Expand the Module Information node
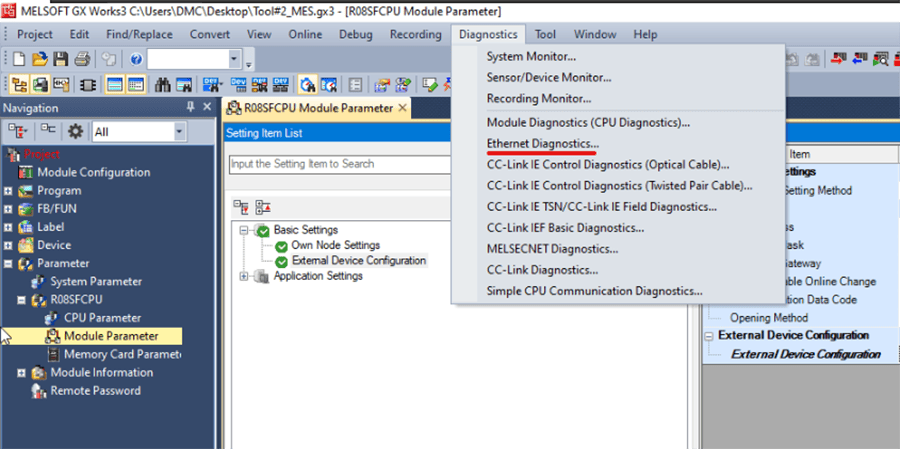This screenshot has height=449, width=900. tap(21, 373)
